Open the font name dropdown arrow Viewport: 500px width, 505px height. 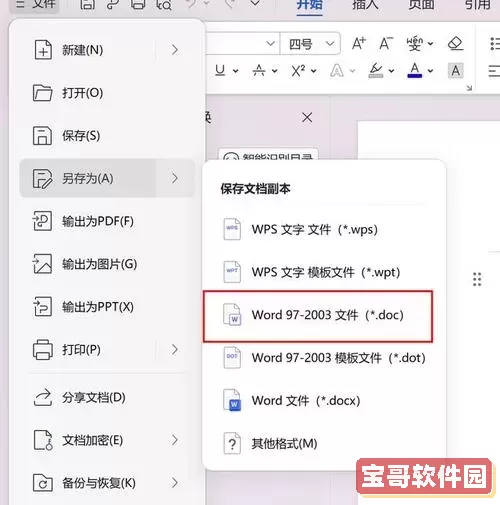point(270,44)
